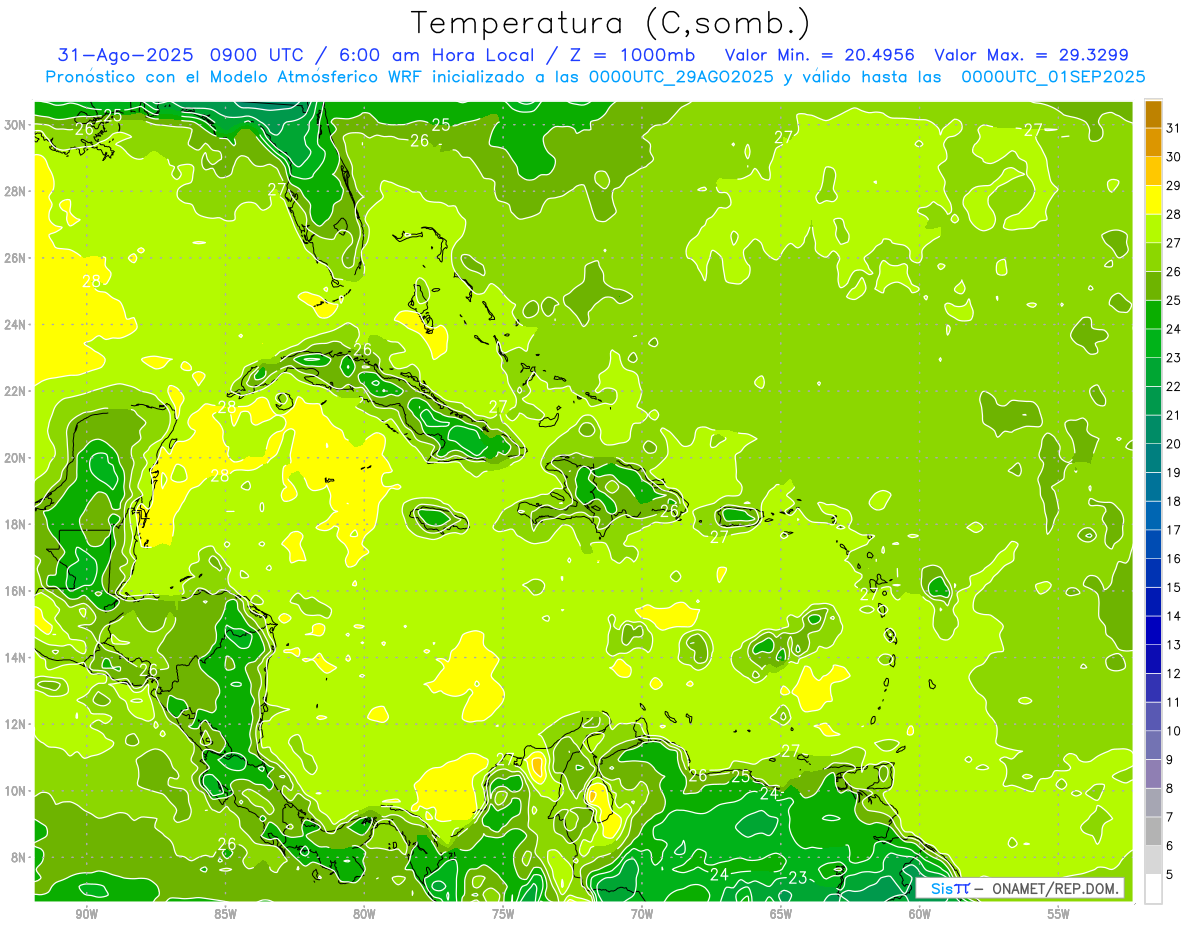Screen dimensions: 1200x927
Task: Click latitude axis label '26N'
Action: (15, 258)
